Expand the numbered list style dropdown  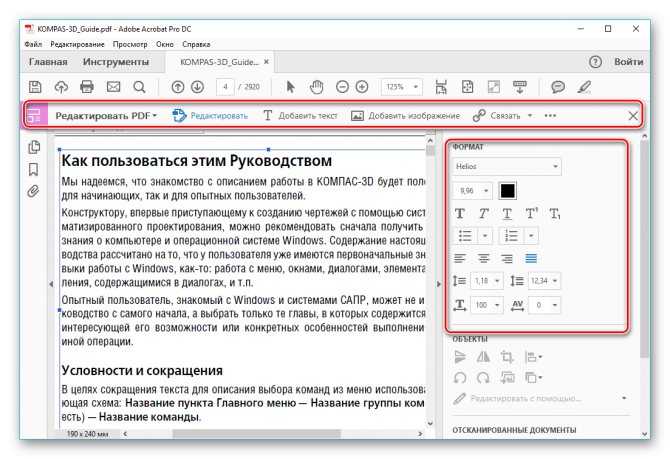pos(531,235)
